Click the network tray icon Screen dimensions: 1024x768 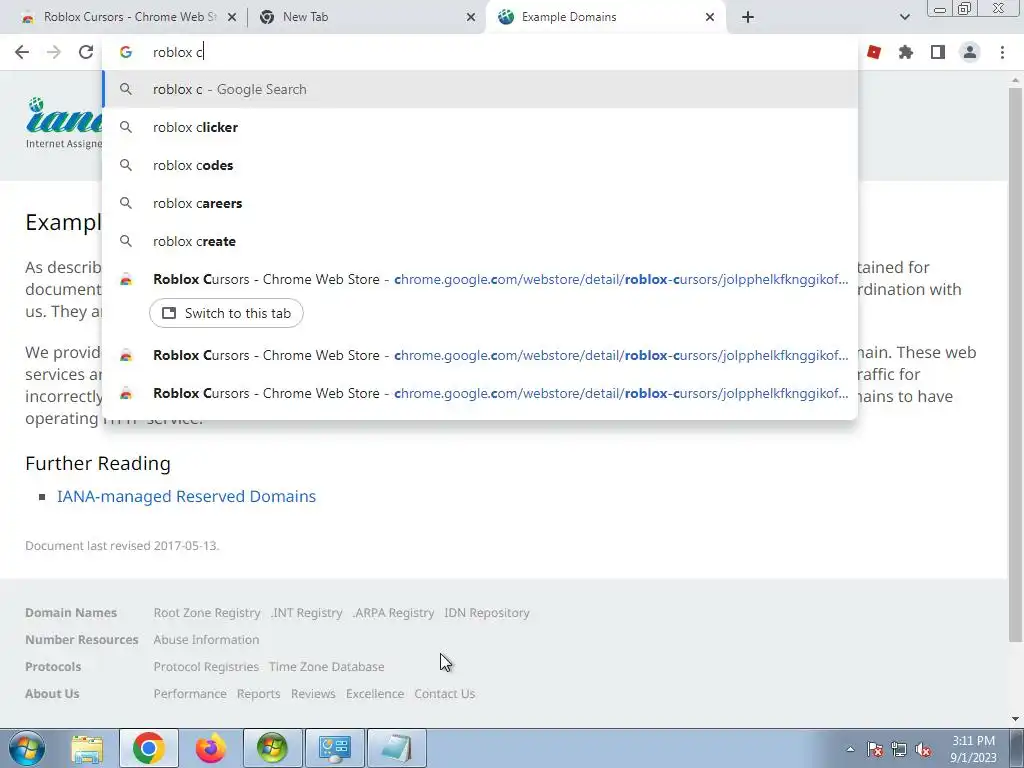[x=899, y=749]
